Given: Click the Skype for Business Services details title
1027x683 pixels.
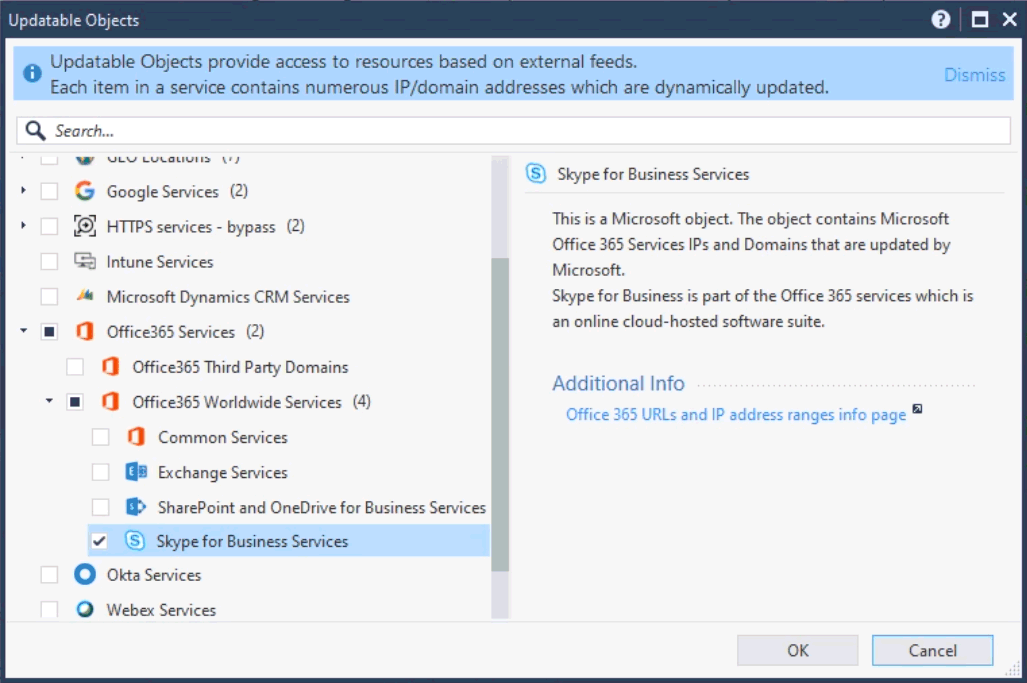Looking at the screenshot, I should (x=653, y=174).
